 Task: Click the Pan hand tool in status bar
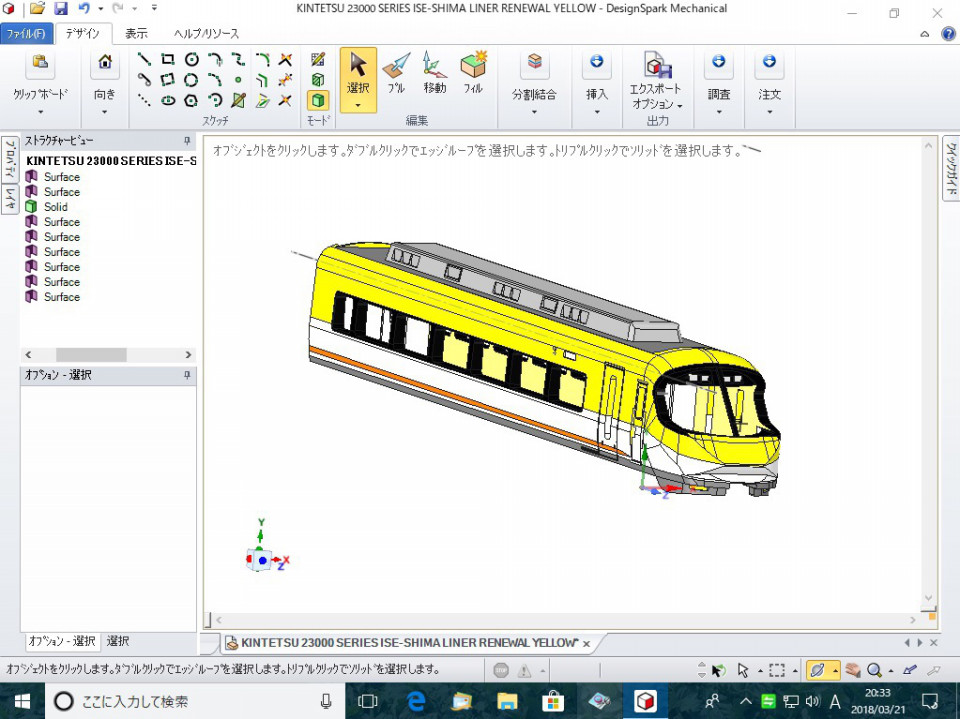(853, 670)
